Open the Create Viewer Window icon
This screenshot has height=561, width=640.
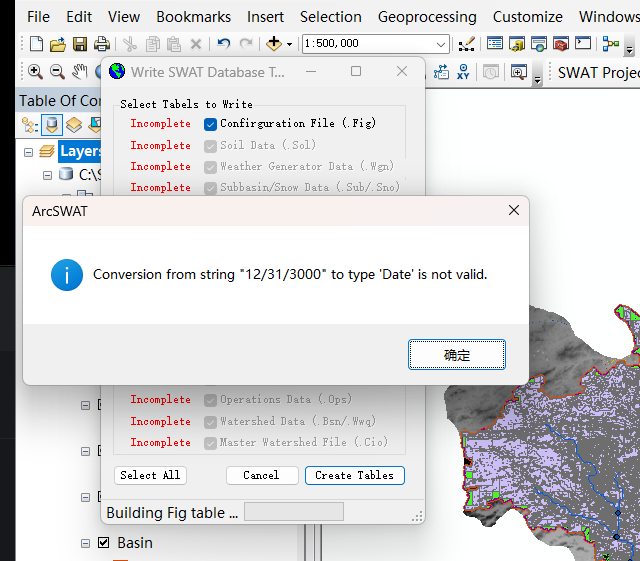click(x=518, y=72)
